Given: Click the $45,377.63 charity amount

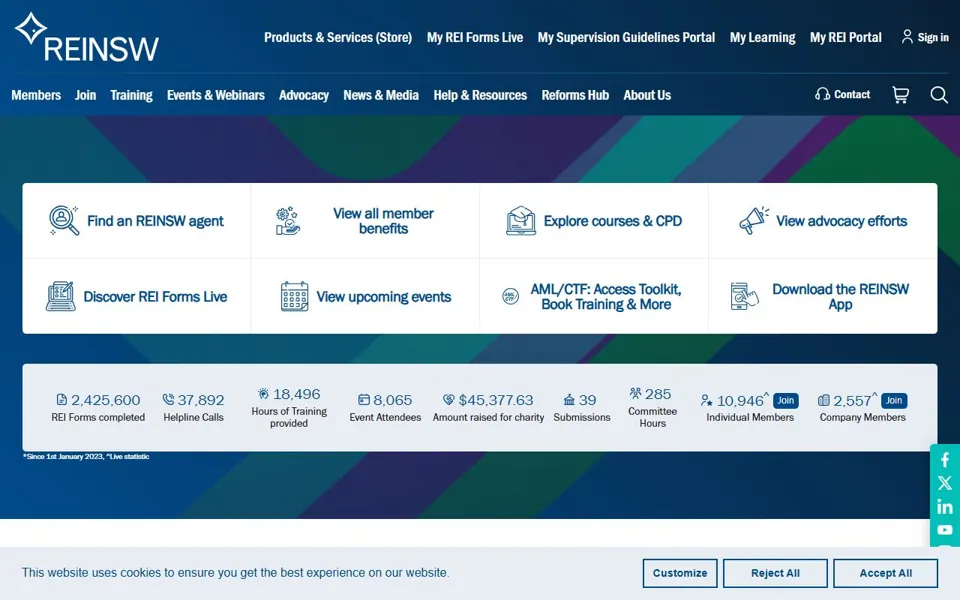Looking at the screenshot, I should (x=496, y=400).
